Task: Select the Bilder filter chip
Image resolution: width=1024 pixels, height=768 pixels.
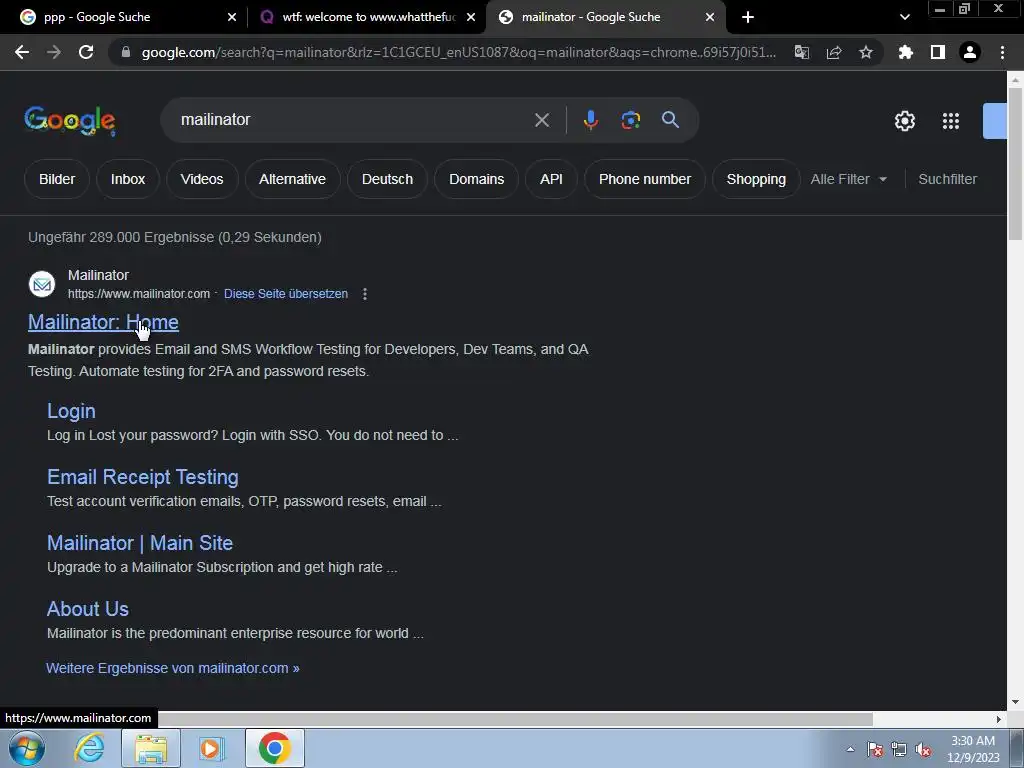Action: [x=57, y=179]
